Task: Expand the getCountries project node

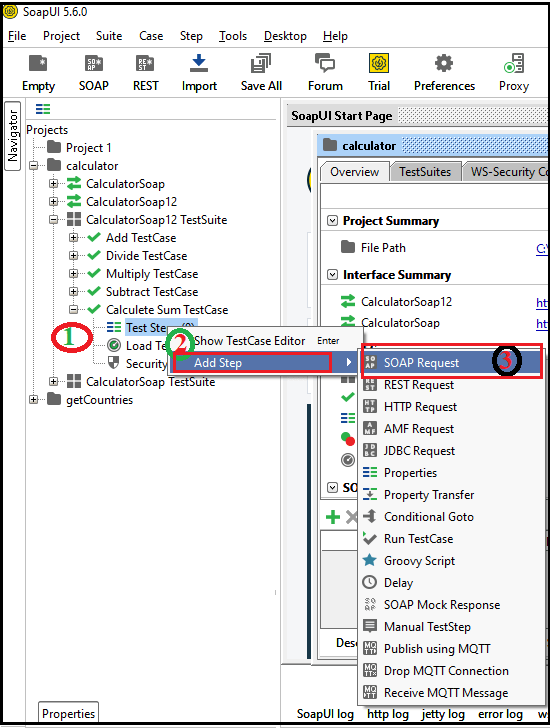Action: [x=34, y=399]
